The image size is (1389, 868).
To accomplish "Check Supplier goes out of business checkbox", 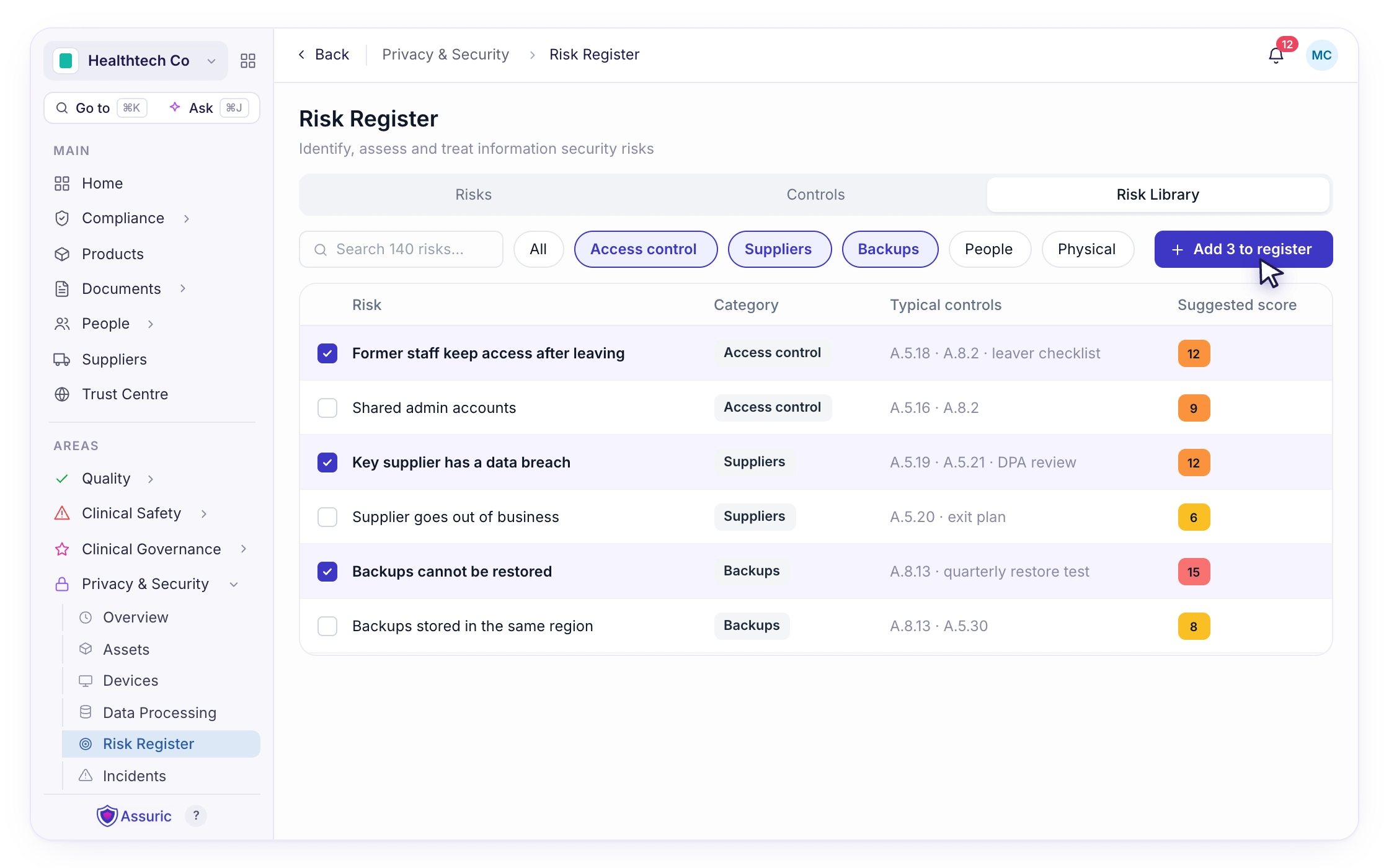I will point(327,517).
